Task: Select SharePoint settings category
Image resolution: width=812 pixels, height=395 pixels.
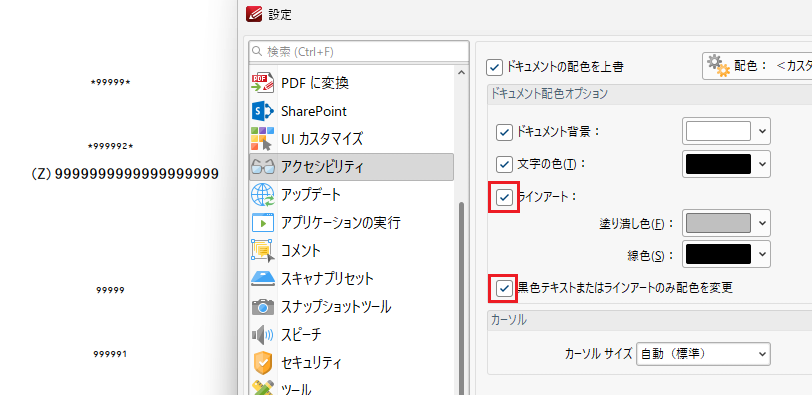Action: [351, 111]
